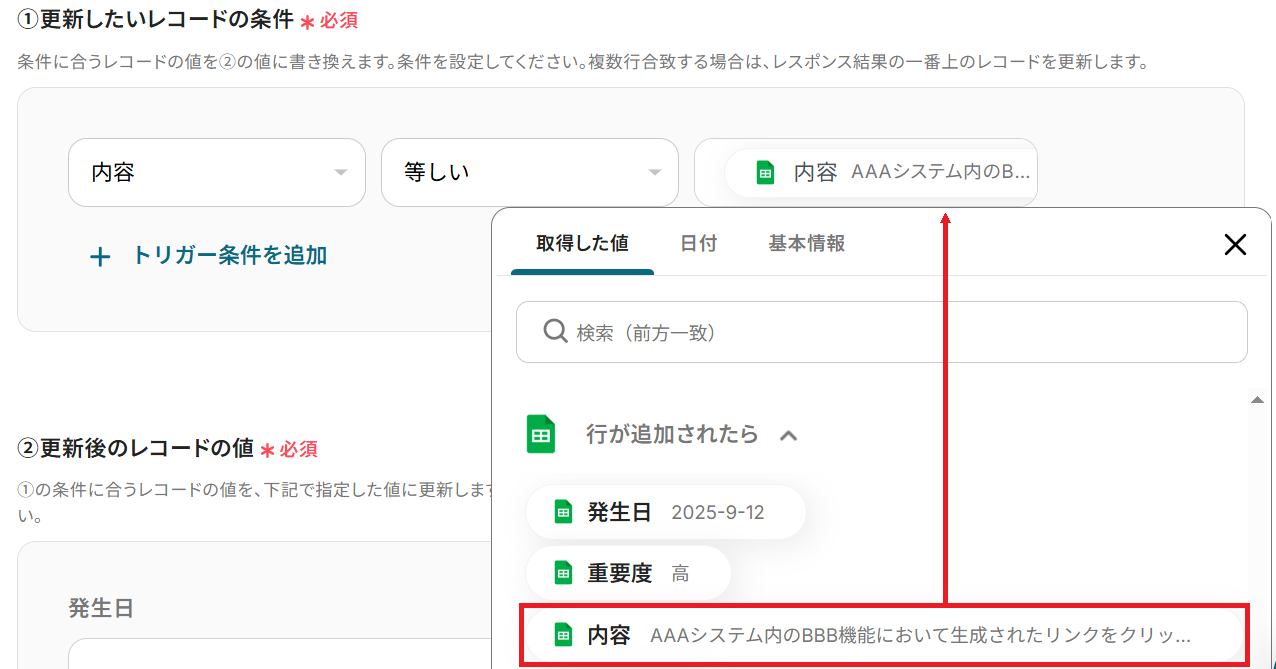Click the Google Sheets icon beside 行が追加されたら
The image size is (1276, 669).
coord(541,435)
